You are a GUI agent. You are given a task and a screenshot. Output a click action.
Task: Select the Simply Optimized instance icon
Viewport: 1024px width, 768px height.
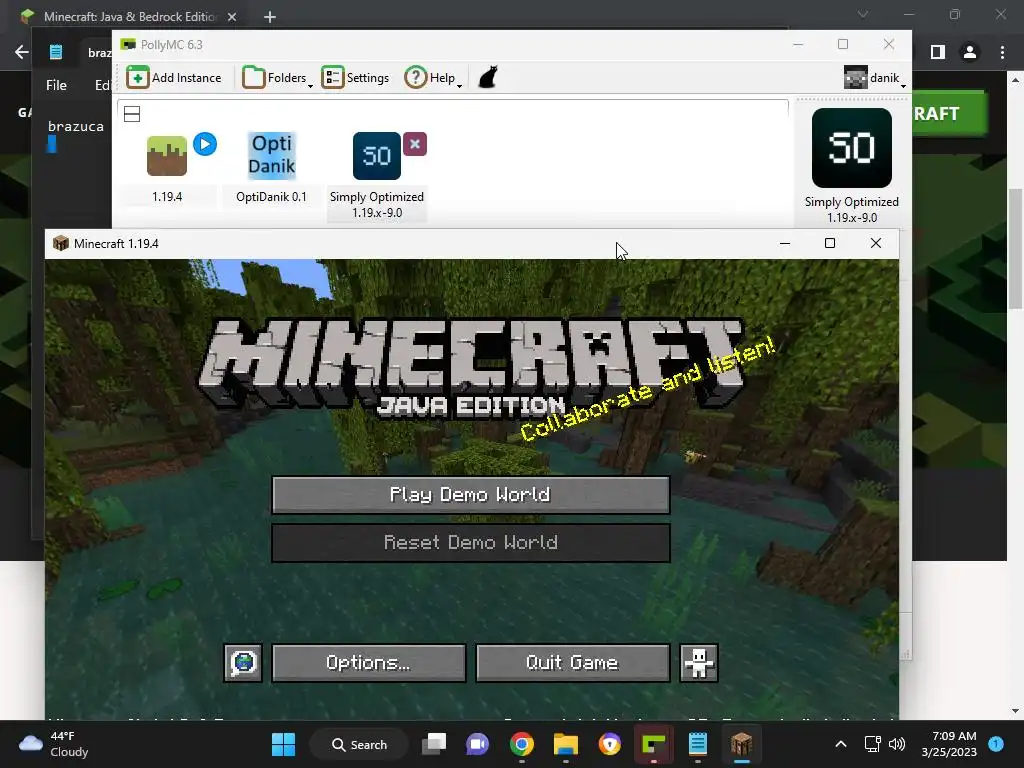[377, 156]
